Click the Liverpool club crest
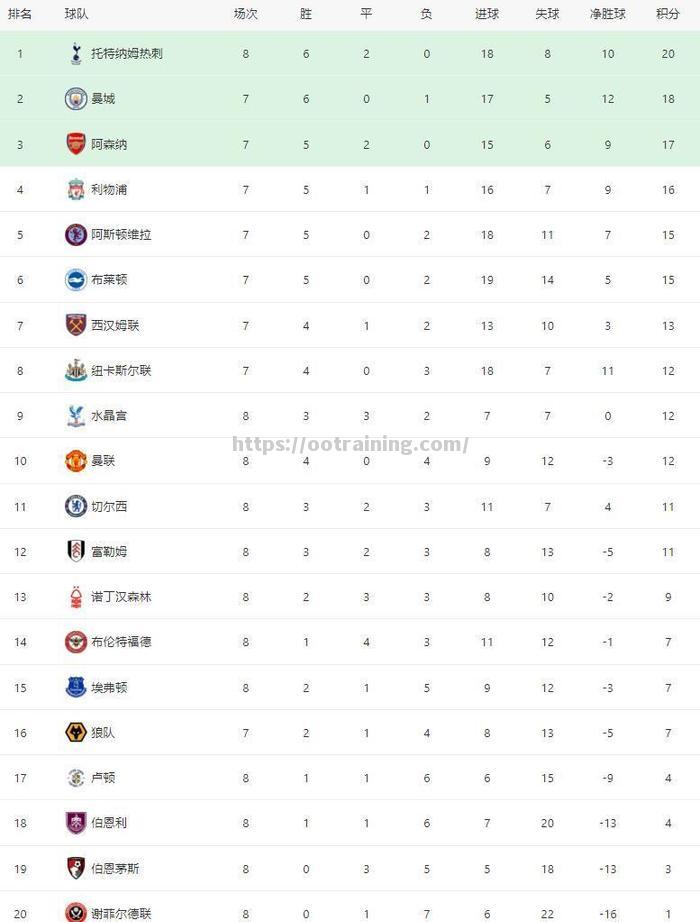The image size is (700, 922). coord(75,189)
